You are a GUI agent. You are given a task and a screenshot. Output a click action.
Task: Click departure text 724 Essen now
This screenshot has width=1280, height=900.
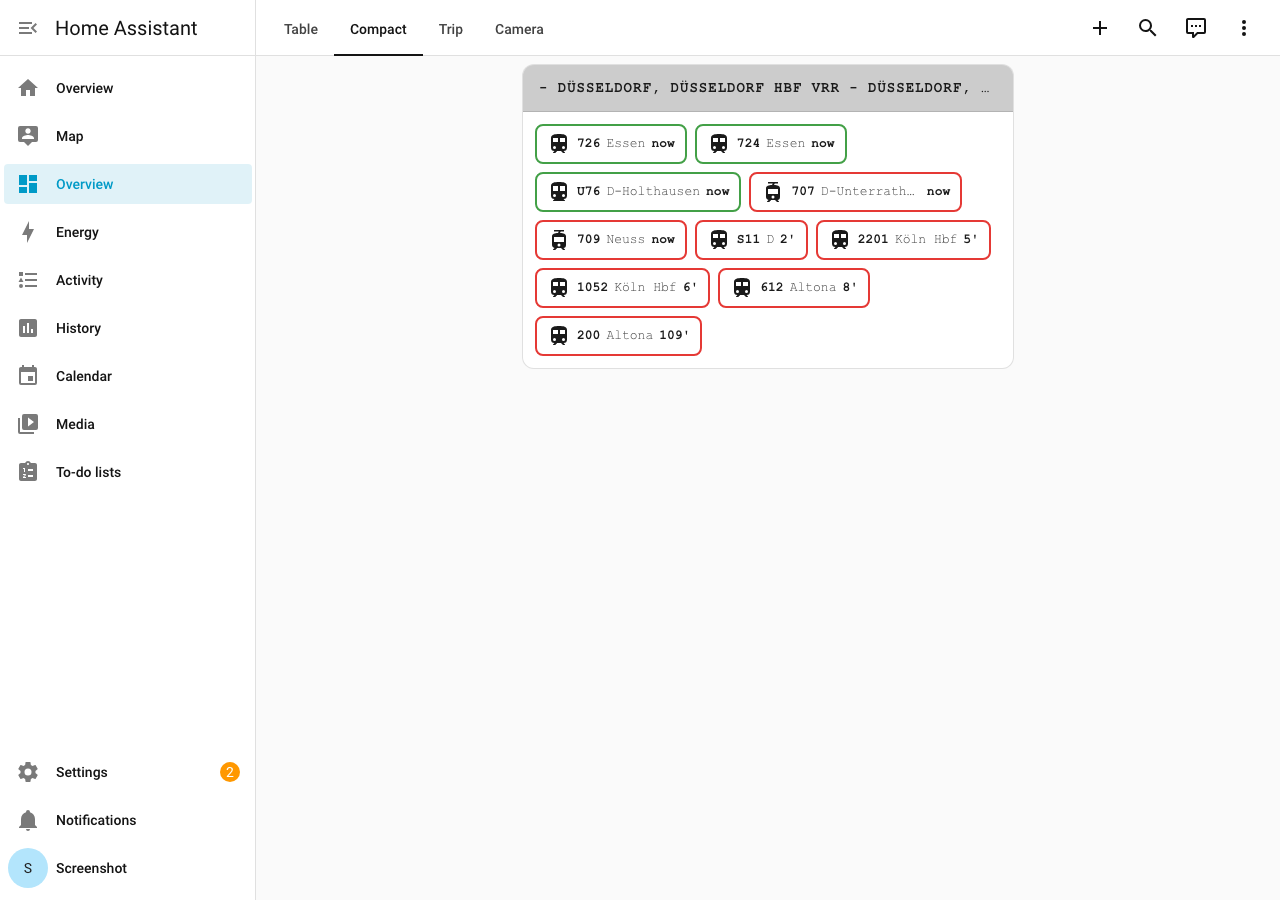coord(786,143)
